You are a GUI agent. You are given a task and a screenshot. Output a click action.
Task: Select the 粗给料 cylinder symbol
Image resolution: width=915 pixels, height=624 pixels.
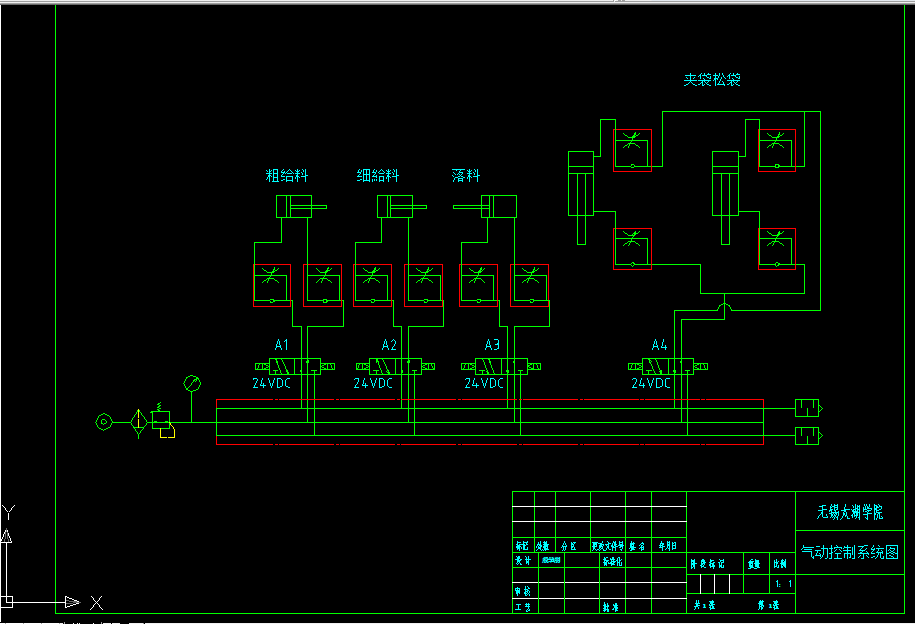(x=301, y=207)
